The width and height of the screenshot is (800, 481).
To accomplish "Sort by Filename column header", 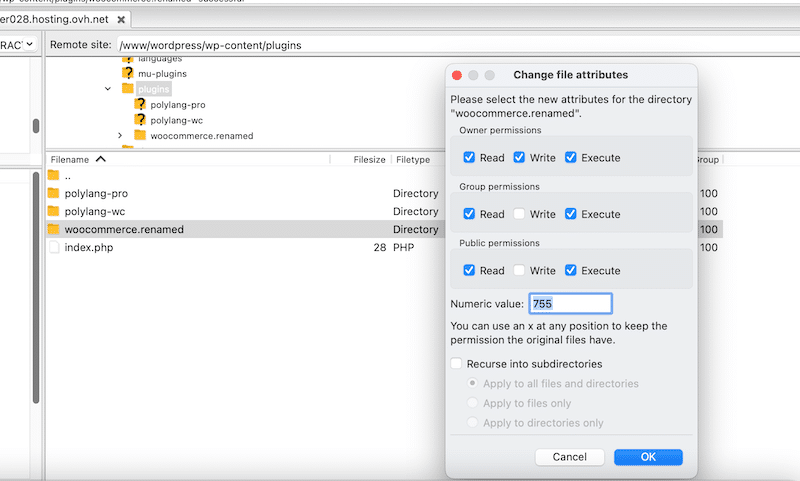I will (70, 159).
